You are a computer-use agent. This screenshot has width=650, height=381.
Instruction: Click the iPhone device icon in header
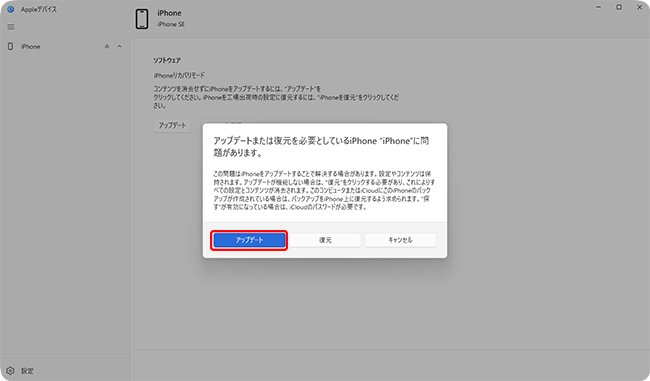pyautogui.click(x=142, y=19)
